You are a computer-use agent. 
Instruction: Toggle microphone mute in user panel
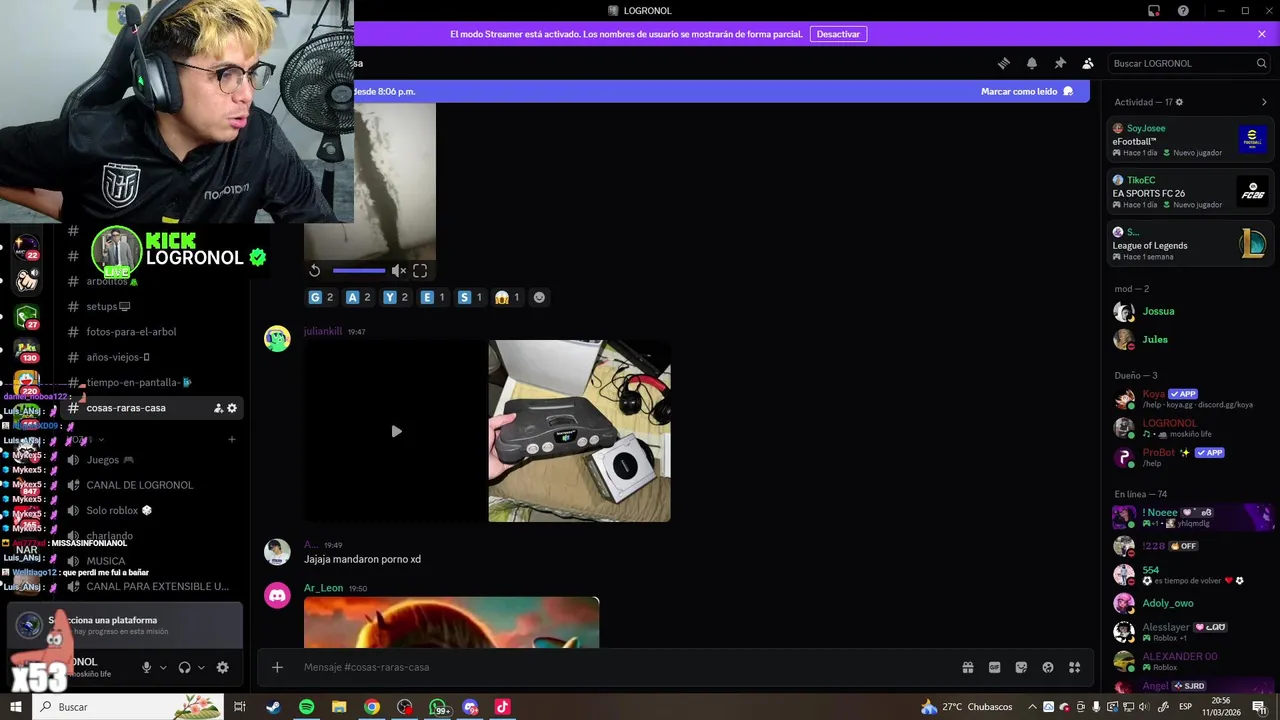click(x=147, y=667)
